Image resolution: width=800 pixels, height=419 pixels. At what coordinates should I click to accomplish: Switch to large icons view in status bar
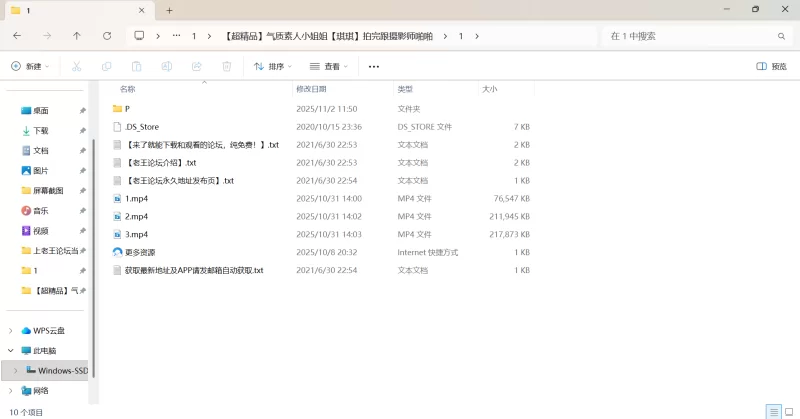tap(789, 411)
